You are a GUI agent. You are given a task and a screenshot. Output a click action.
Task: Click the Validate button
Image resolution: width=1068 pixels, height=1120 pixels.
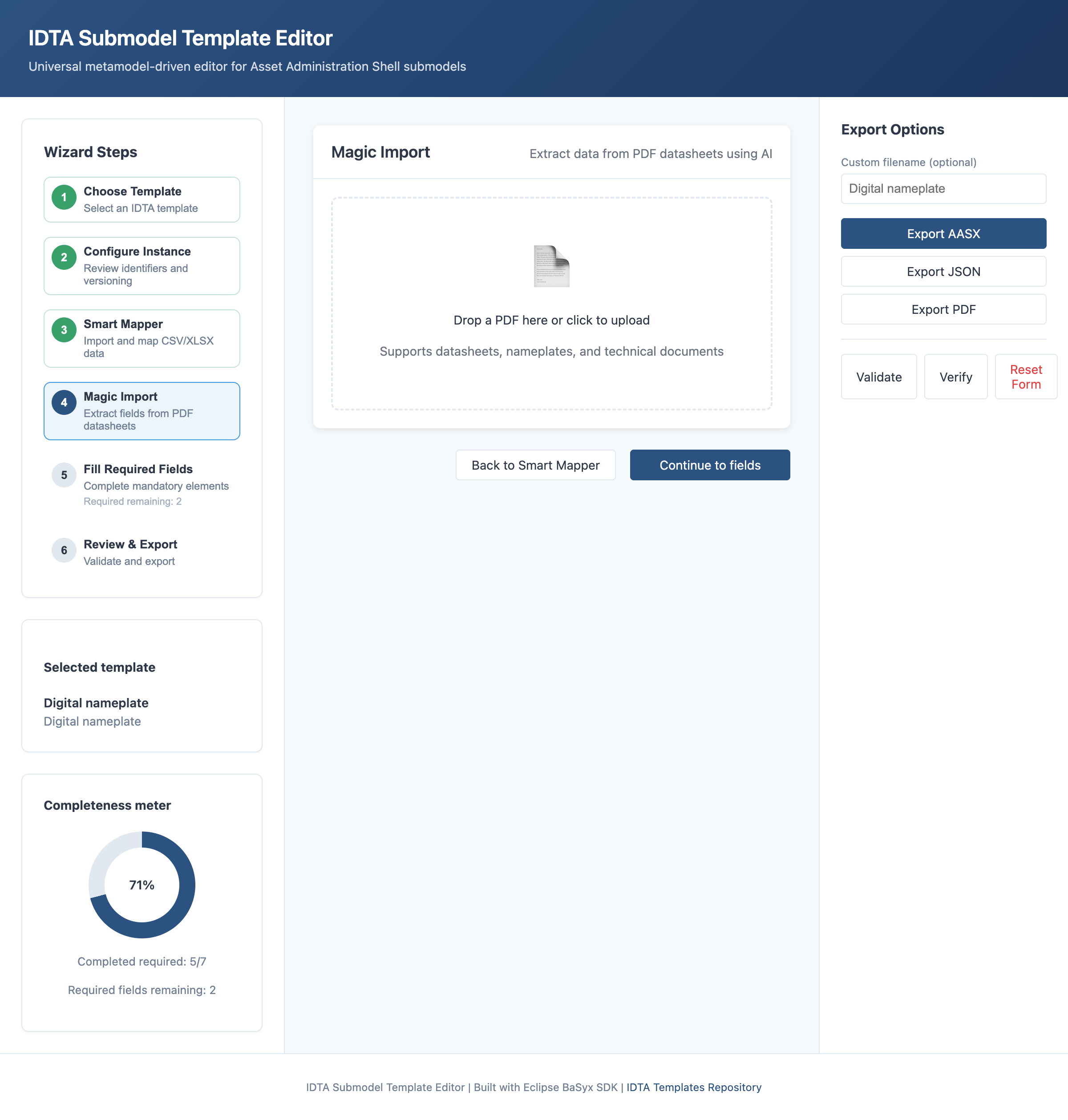(x=878, y=377)
